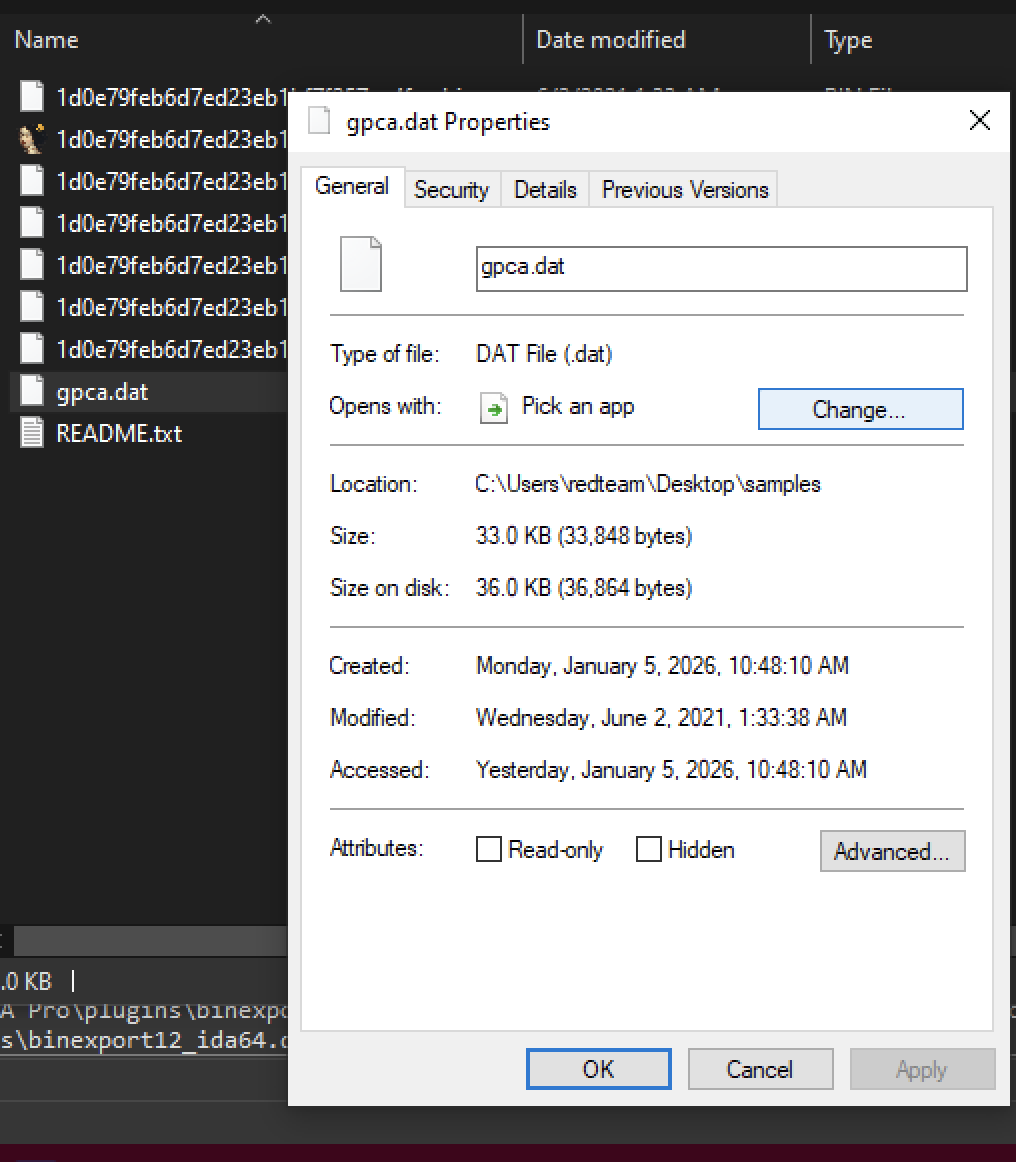This screenshot has width=1016, height=1162.
Task: Click the Pick an app icon
Action: tap(494, 408)
